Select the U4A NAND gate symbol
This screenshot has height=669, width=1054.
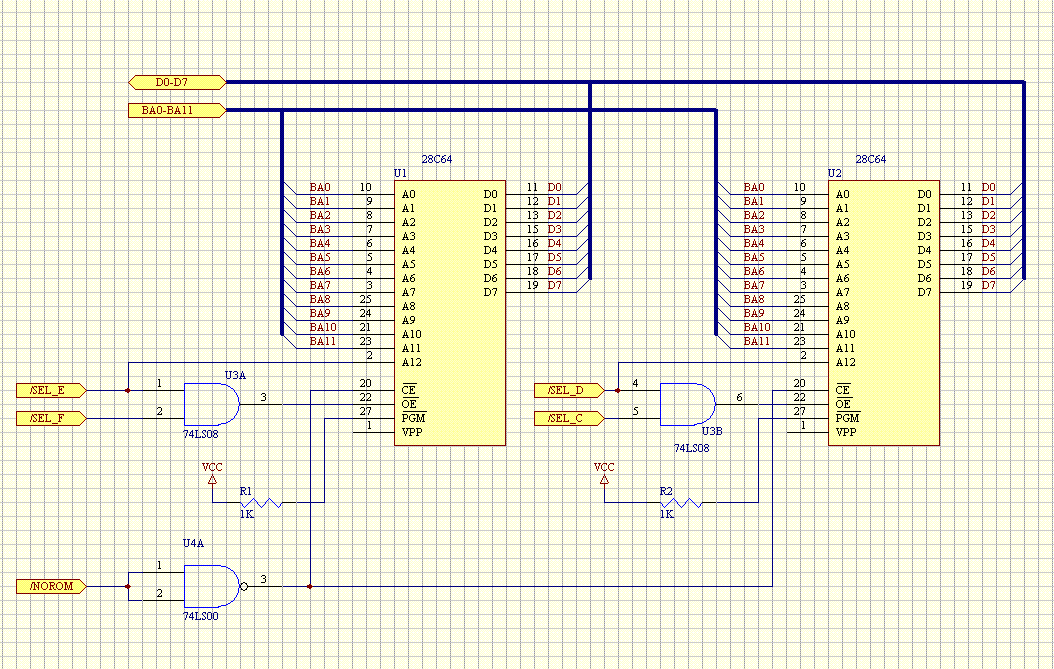(x=216, y=586)
